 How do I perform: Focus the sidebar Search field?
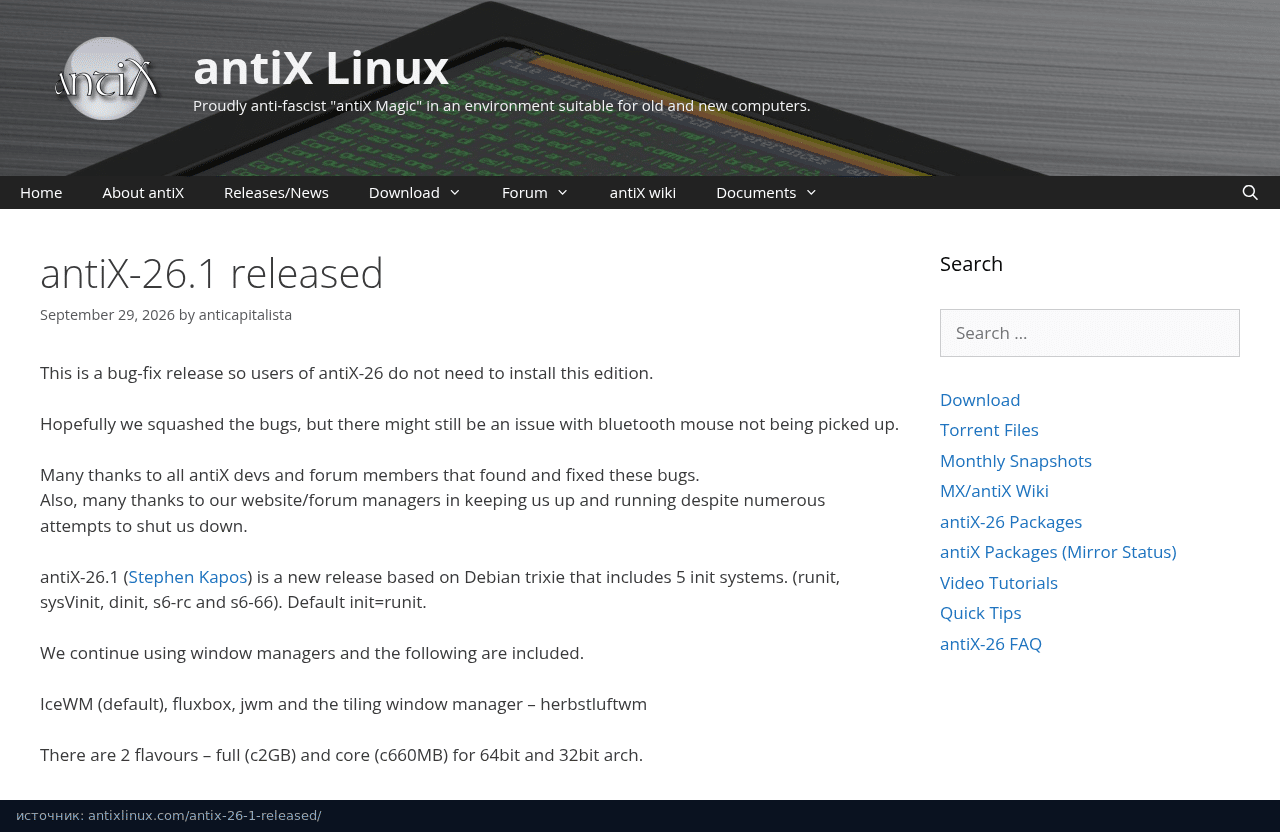point(1090,333)
